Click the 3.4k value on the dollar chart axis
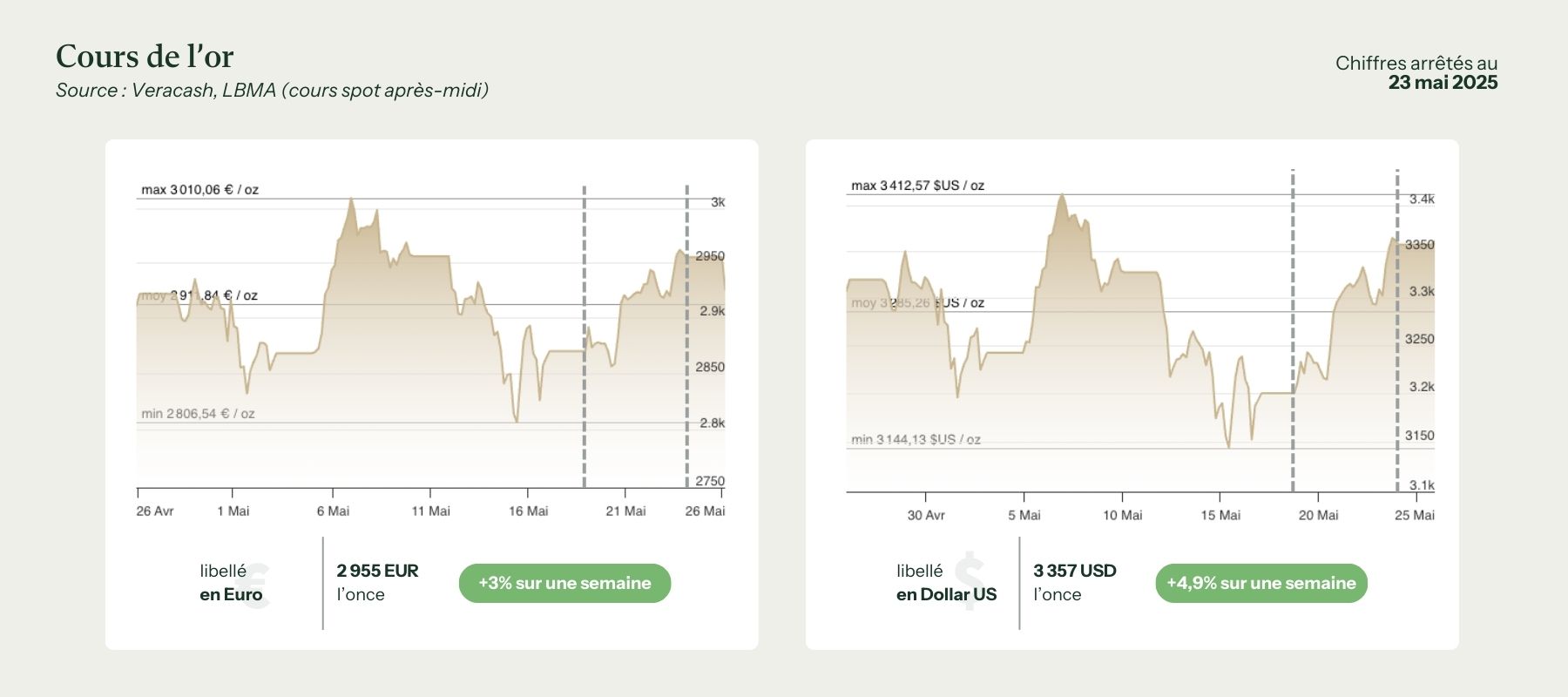The width and height of the screenshot is (1568, 697). [x=1422, y=200]
